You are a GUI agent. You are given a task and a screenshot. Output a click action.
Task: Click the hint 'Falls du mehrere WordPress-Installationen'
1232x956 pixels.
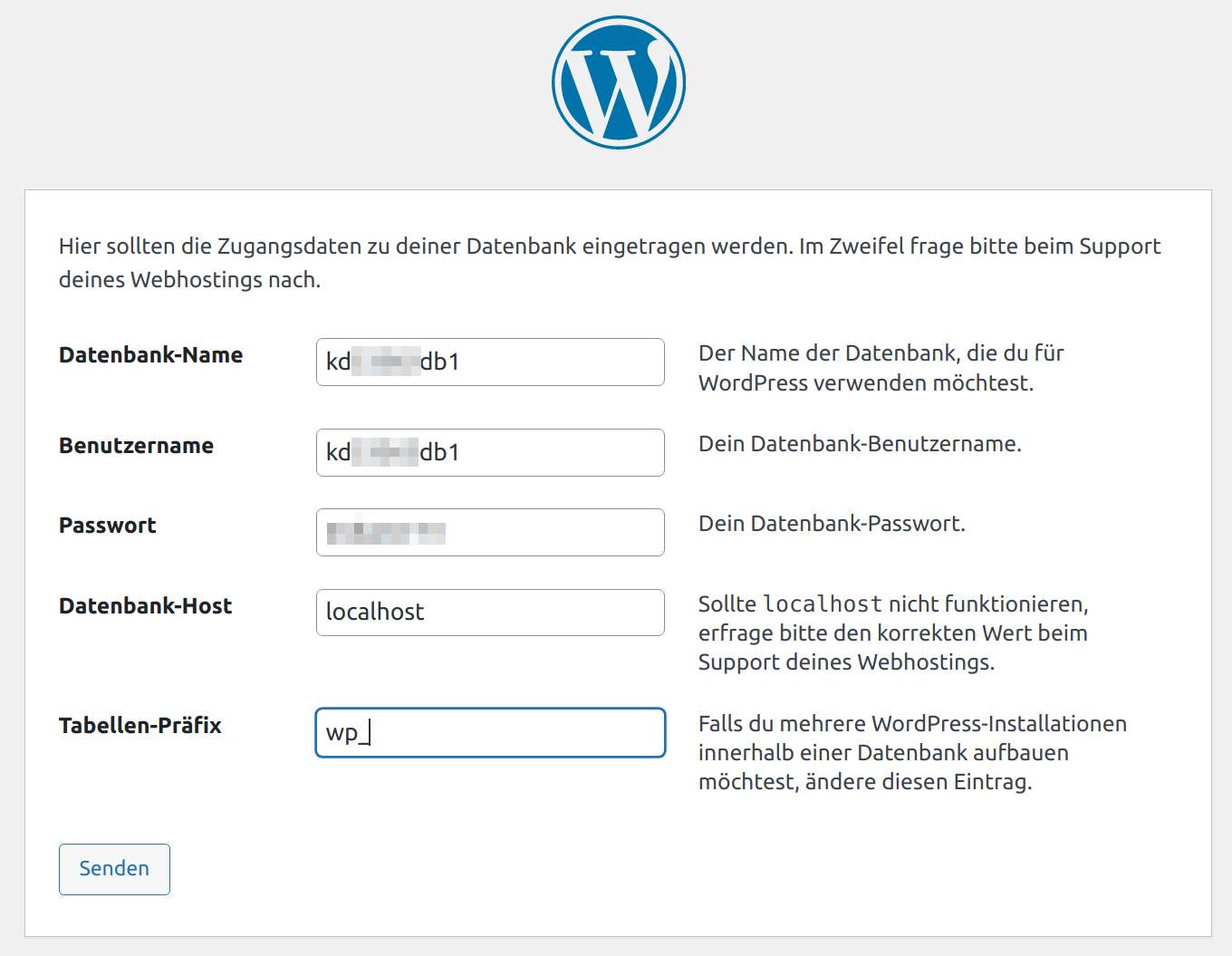click(912, 753)
